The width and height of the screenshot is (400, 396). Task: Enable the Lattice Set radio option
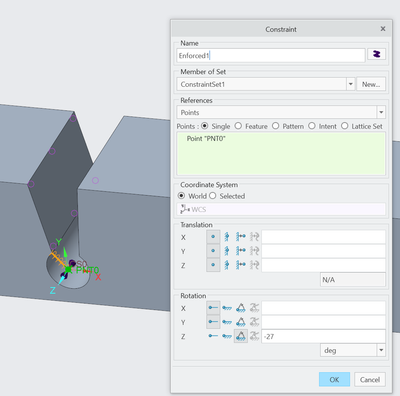click(345, 126)
